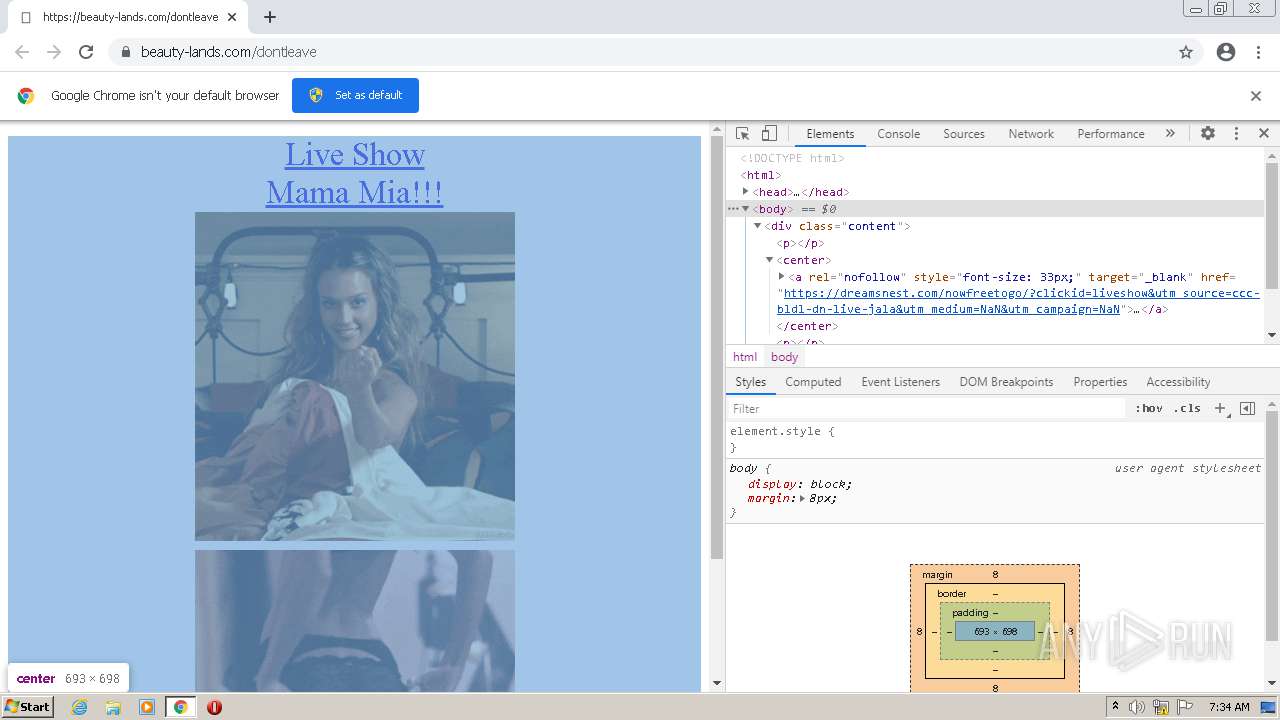Add a new style rule
The width and height of the screenshot is (1280, 720).
click(1220, 408)
